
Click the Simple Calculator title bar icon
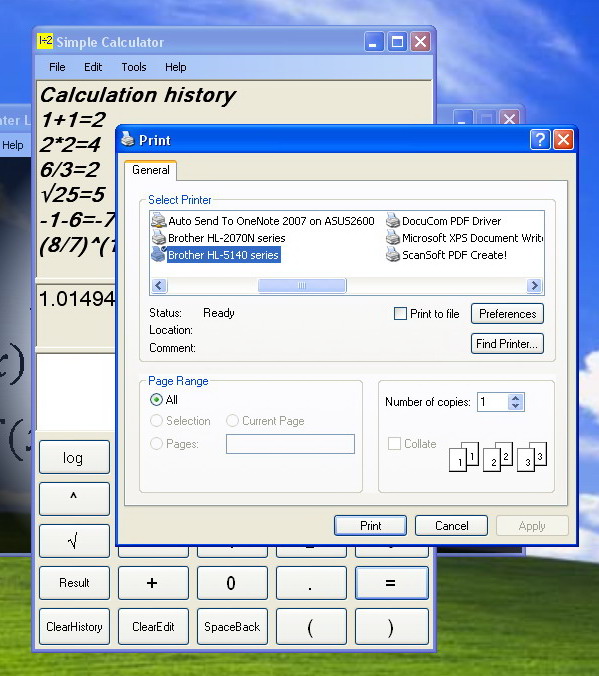pos(45,41)
